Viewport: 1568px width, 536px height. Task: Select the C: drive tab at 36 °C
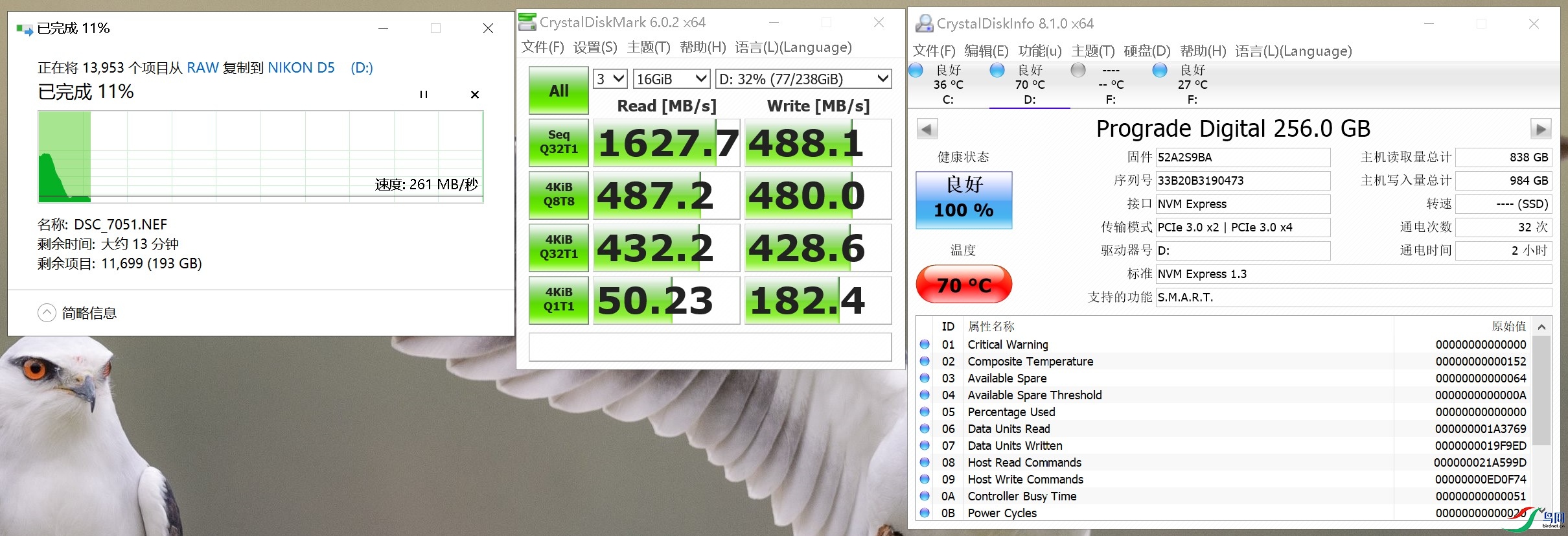(948, 84)
